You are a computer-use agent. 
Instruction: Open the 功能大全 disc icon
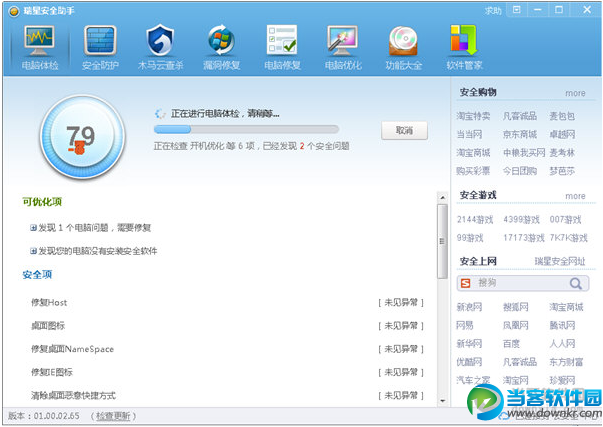[404, 48]
